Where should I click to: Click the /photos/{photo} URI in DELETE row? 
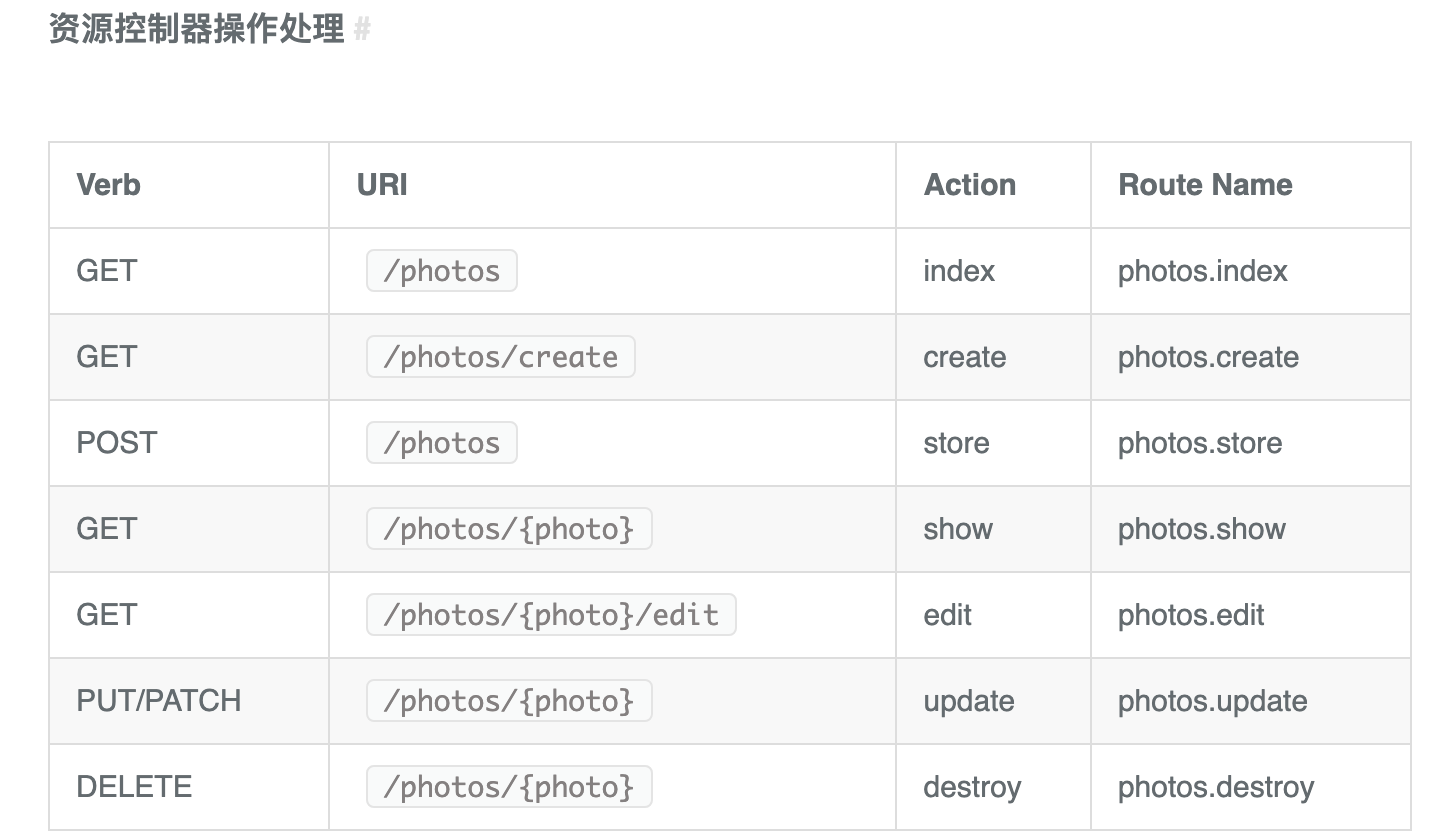coord(509,787)
